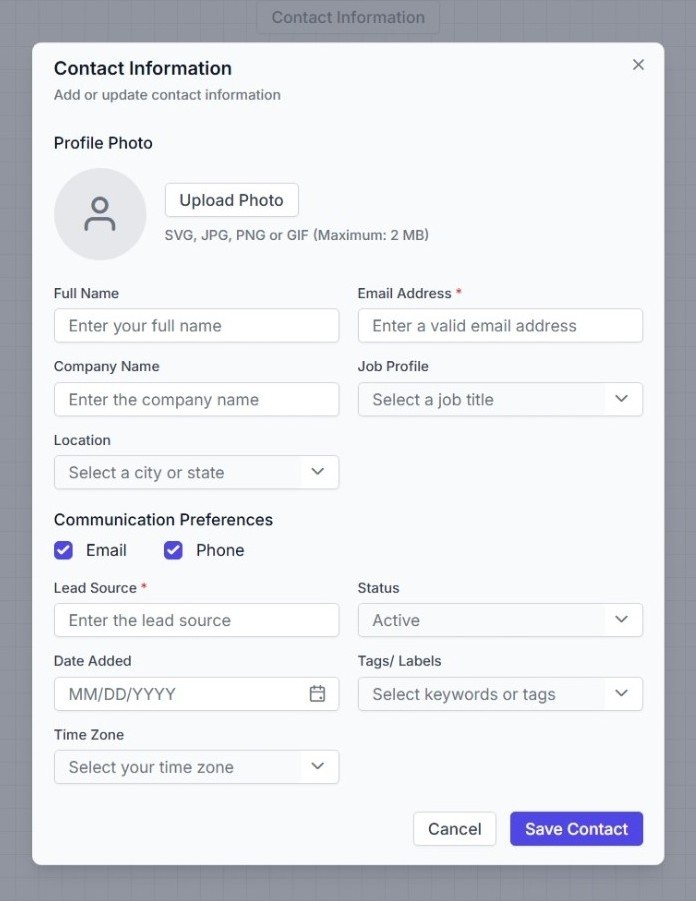The height and width of the screenshot is (901, 696).
Task: Open the calendar date picker icon
Action: 317,694
